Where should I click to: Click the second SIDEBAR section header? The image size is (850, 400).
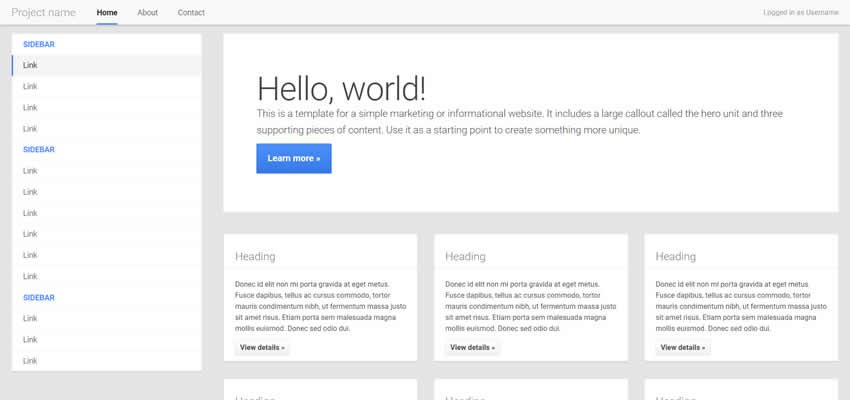coord(39,150)
